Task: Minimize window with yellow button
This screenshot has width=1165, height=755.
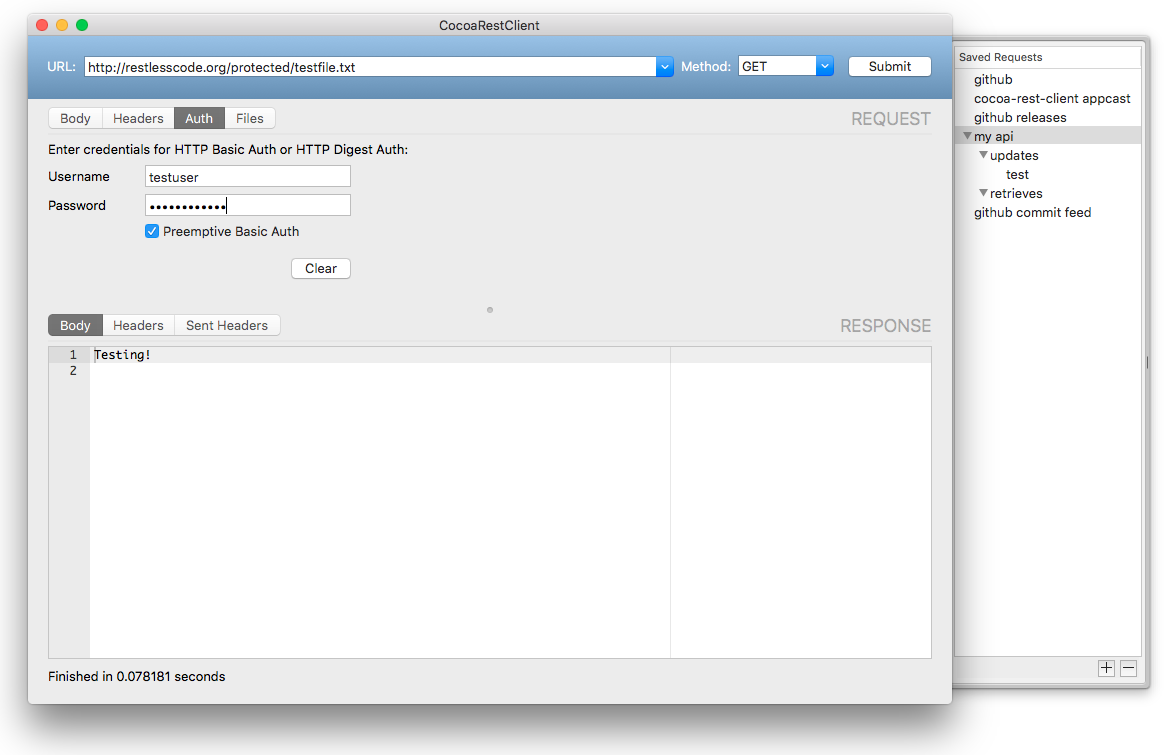Action: click(62, 25)
